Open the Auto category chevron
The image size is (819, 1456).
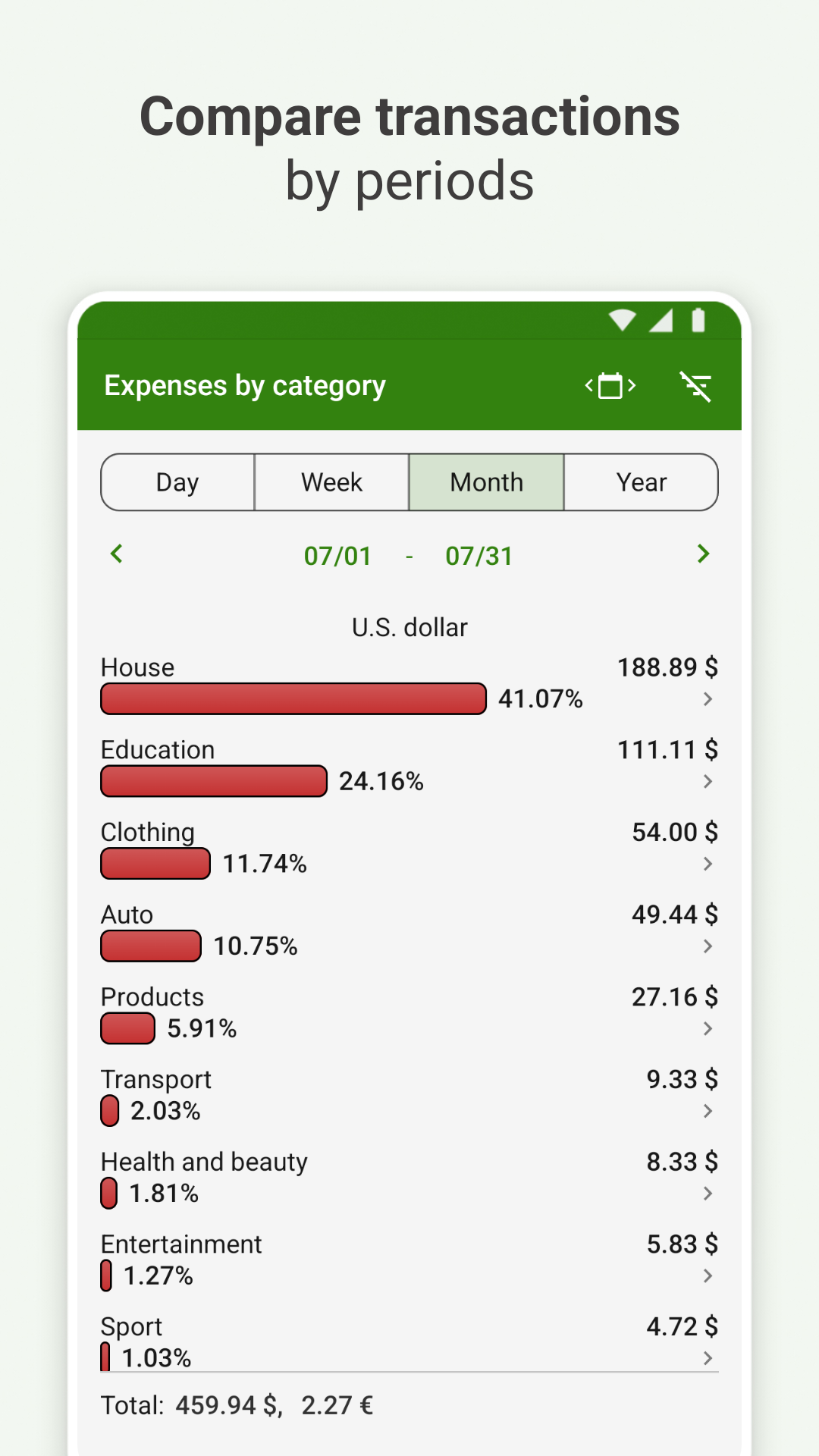[x=708, y=946]
